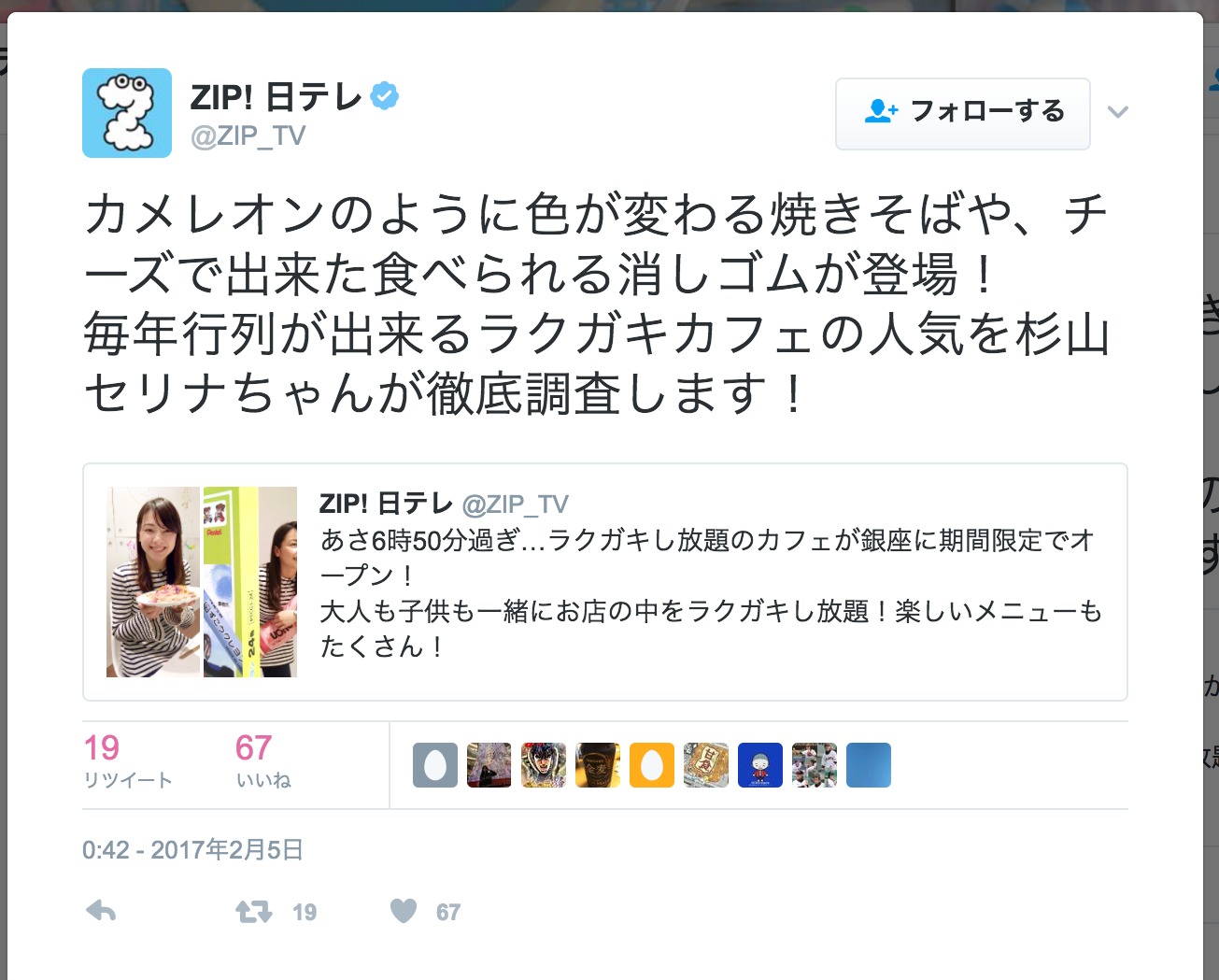Click the reply arrow icon

(101, 911)
